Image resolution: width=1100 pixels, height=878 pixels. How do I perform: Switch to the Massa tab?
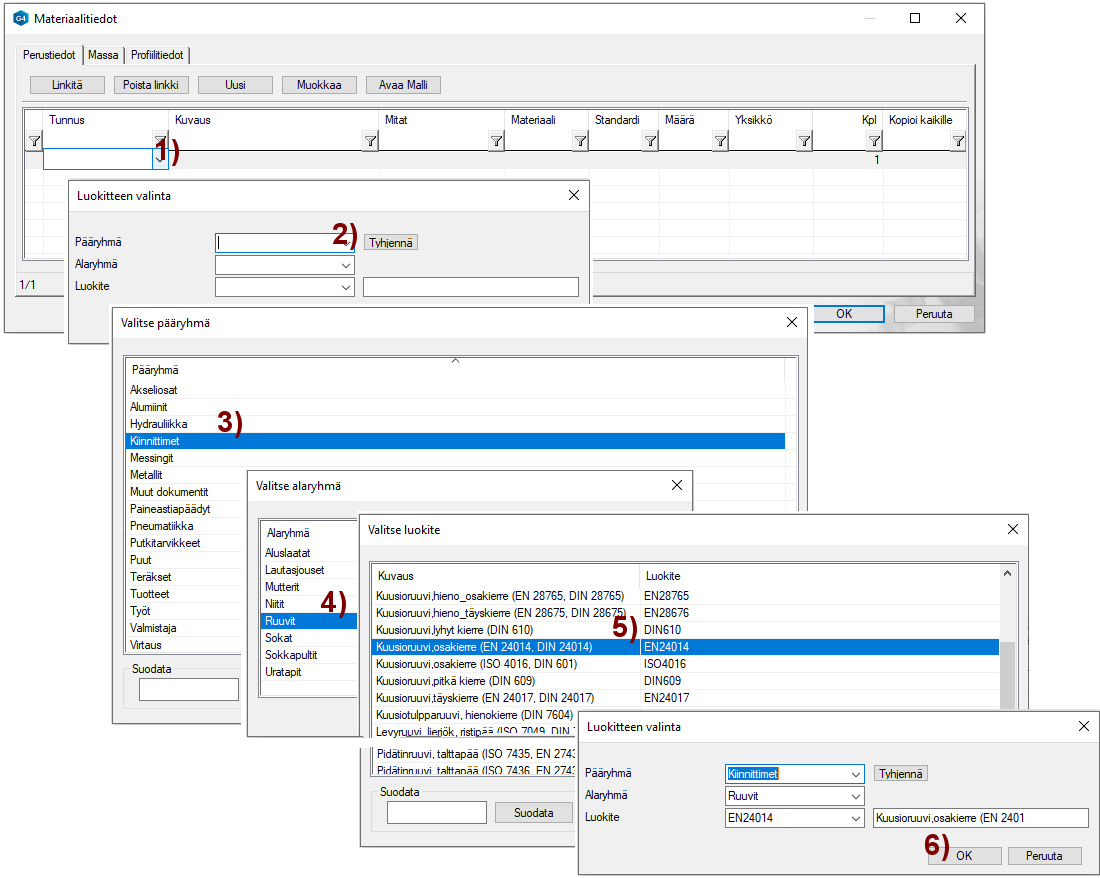103,55
